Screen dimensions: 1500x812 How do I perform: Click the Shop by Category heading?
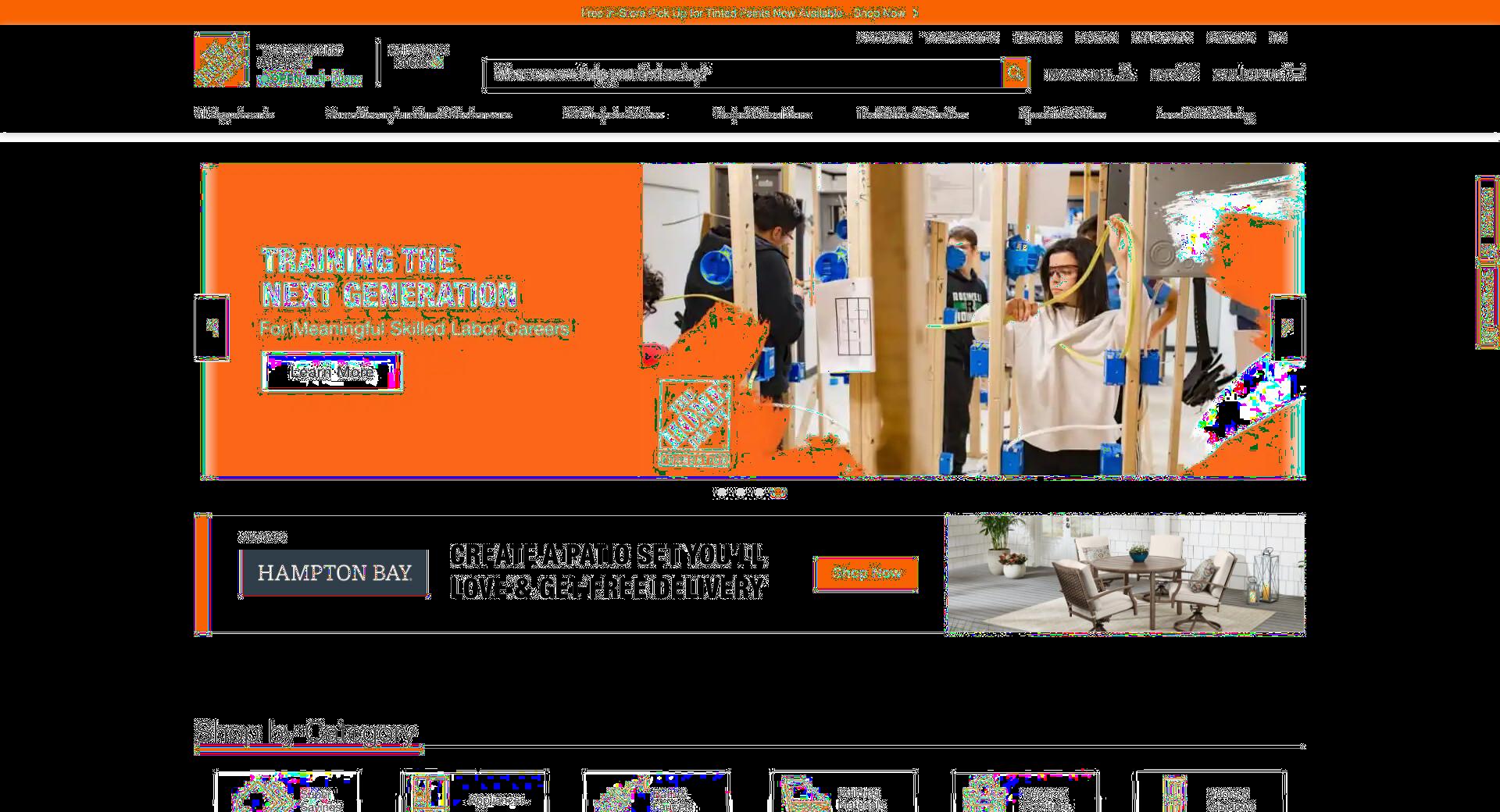point(306,732)
